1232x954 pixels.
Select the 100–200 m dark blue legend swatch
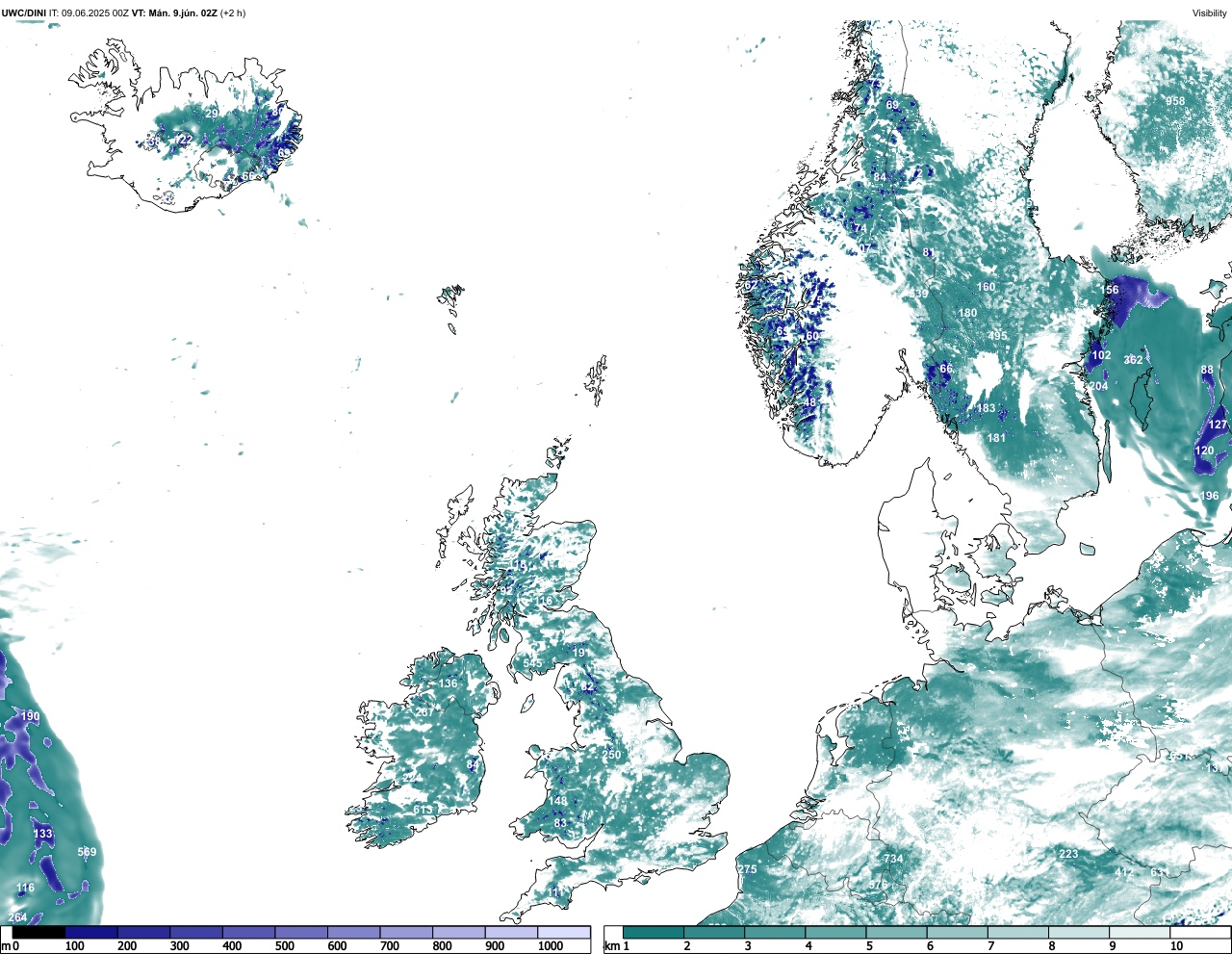click(x=91, y=932)
